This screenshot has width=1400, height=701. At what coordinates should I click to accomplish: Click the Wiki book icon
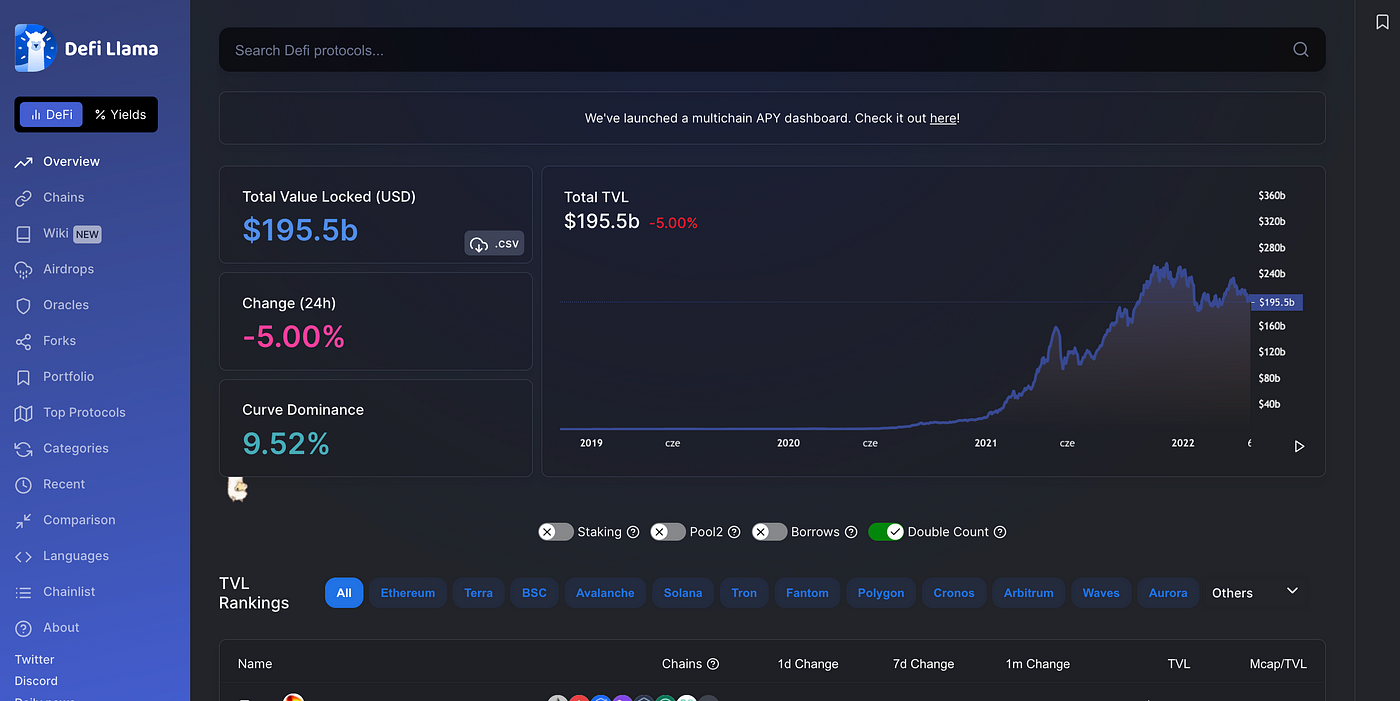click(x=24, y=234)
